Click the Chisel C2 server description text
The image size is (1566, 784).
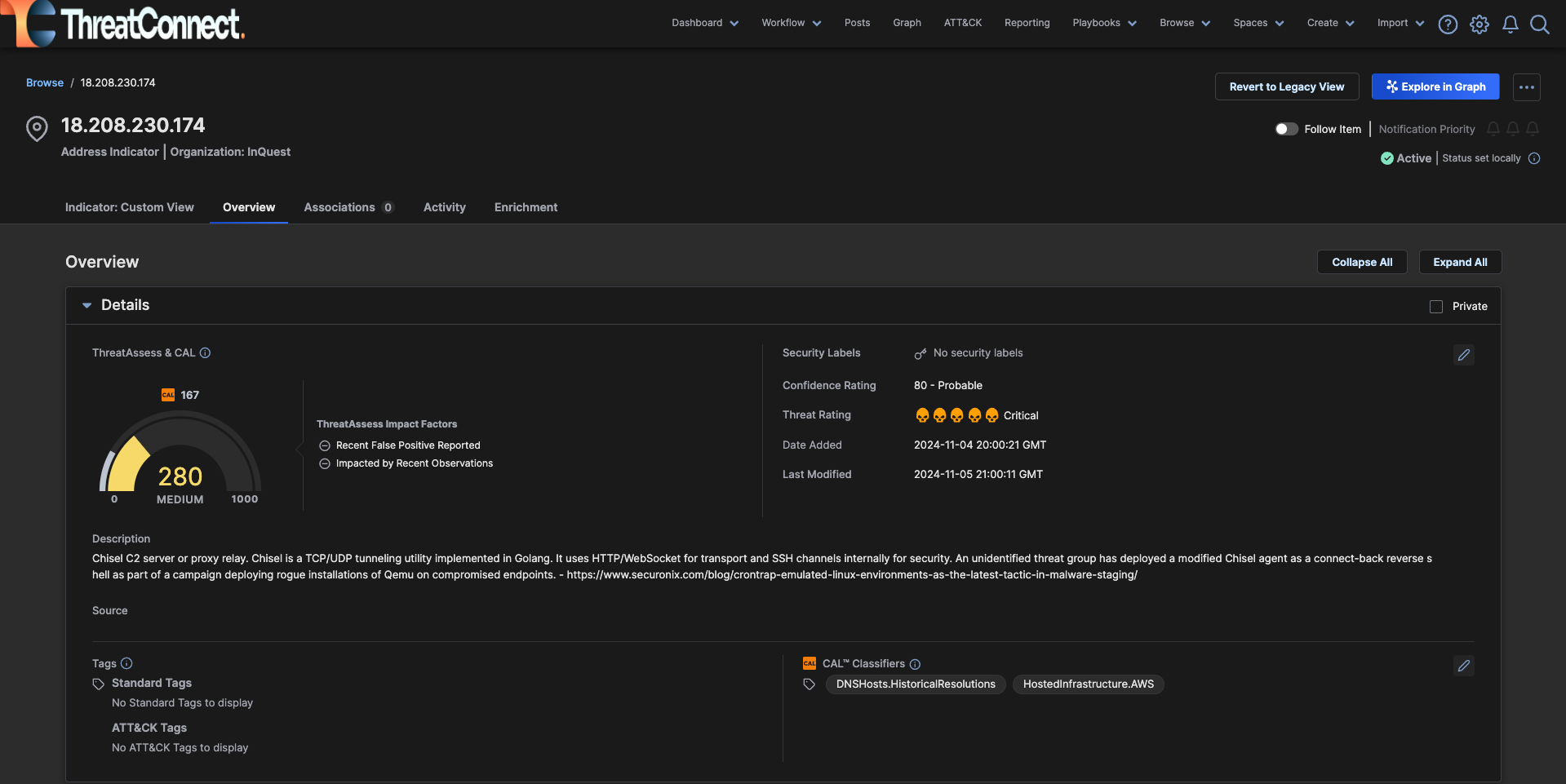tap(762, 567)
